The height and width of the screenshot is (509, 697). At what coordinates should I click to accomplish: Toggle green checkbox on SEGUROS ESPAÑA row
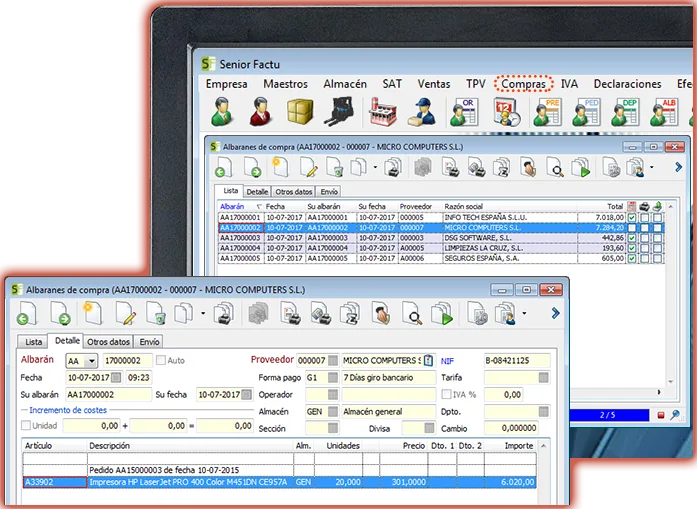tap(632, 258)
